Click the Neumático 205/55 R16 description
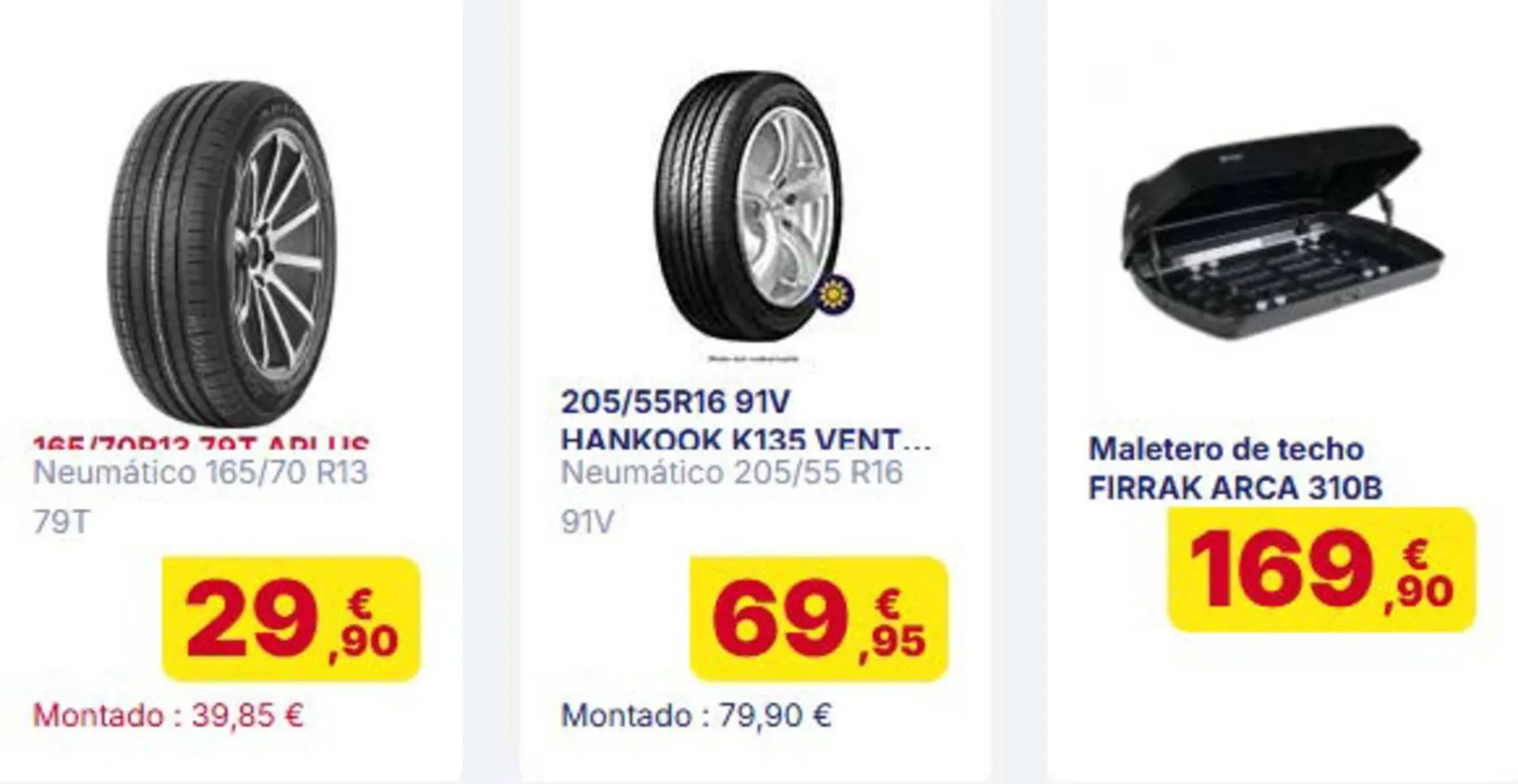Viewport: 1518px width, 784px height. [731, 473]
